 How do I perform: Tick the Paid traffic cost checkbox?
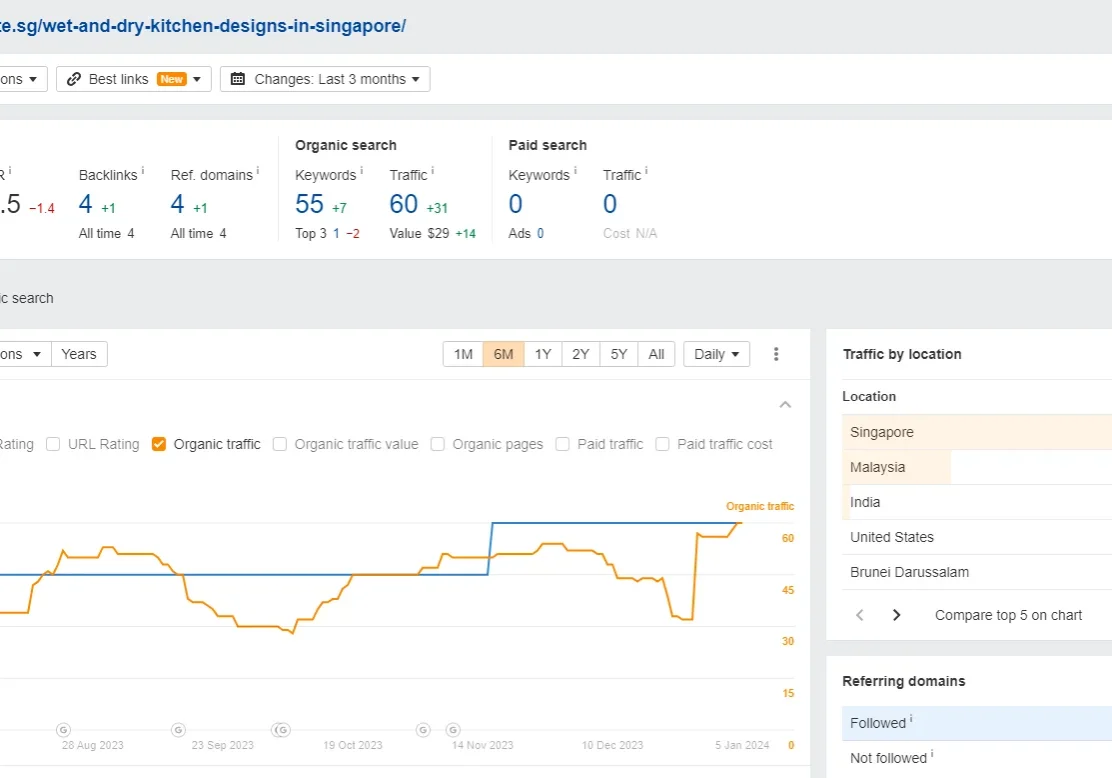[x=662, y=444]
